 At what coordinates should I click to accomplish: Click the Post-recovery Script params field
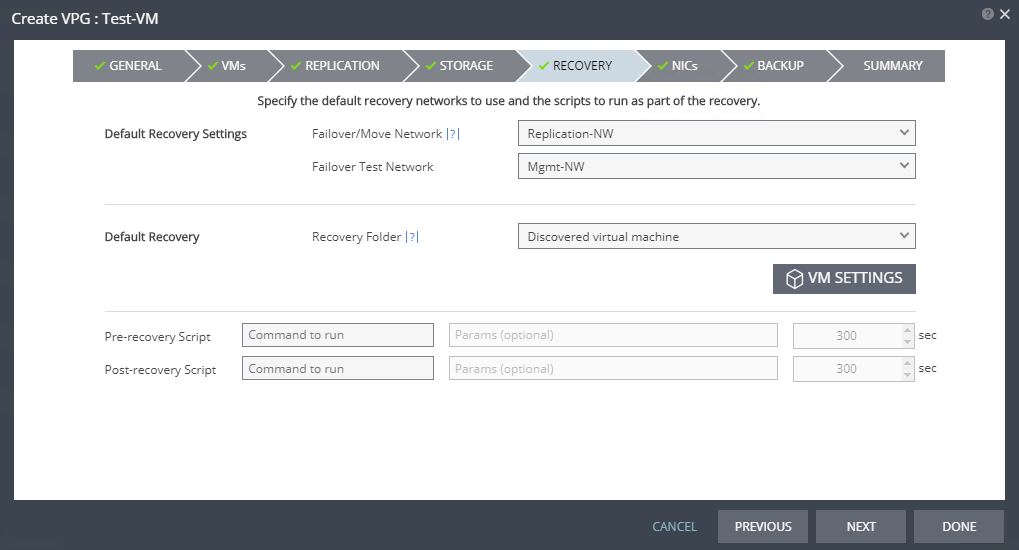(x=613, y=369)
